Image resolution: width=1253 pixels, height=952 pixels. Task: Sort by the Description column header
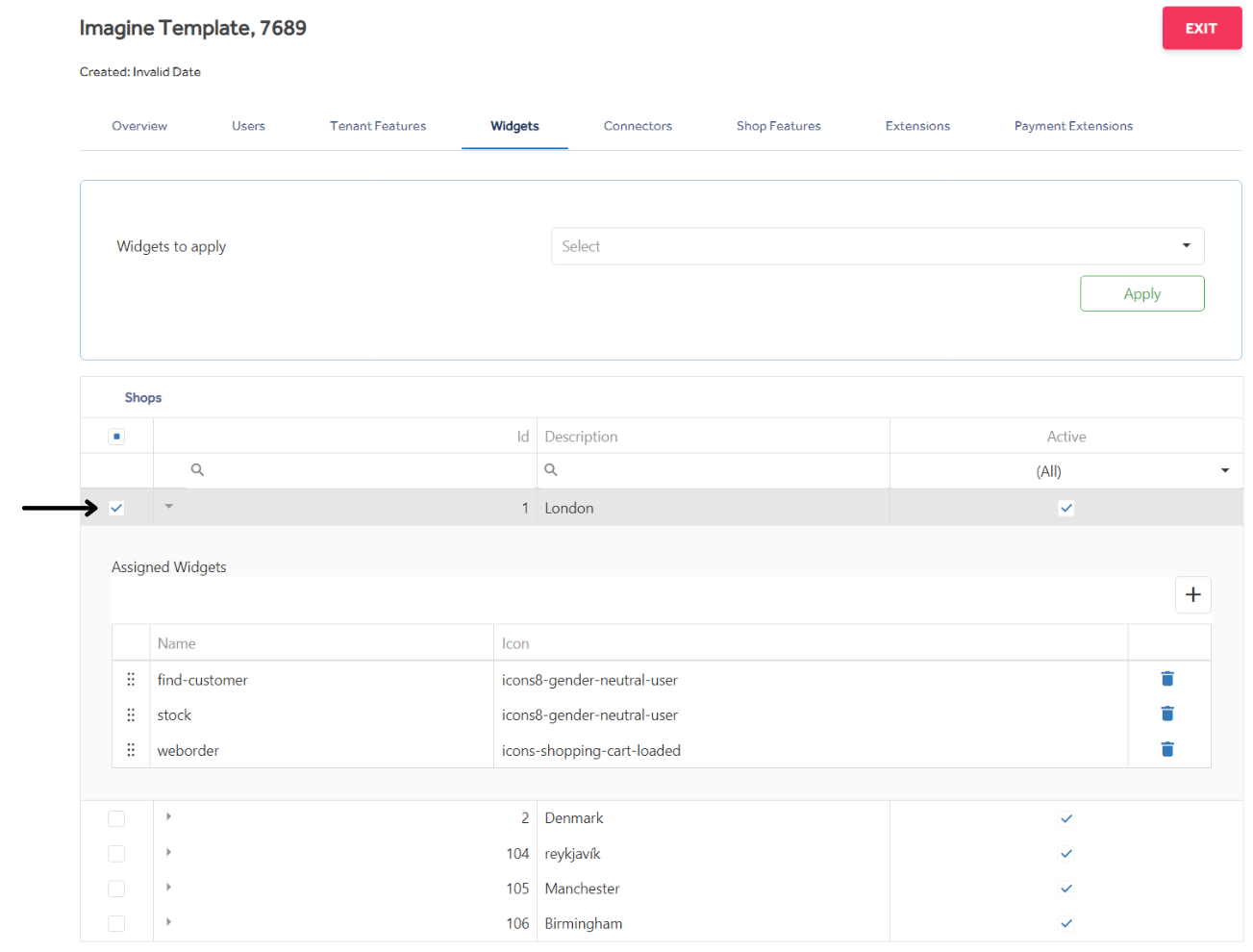(714, 437)
